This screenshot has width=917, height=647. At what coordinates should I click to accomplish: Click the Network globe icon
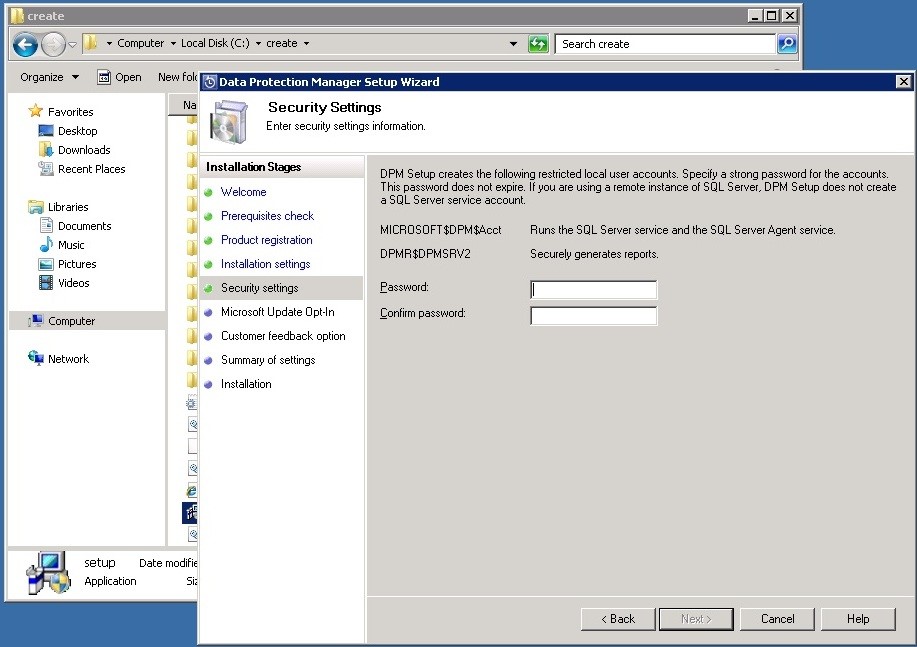pyautogui.click(x=36, y=357)
